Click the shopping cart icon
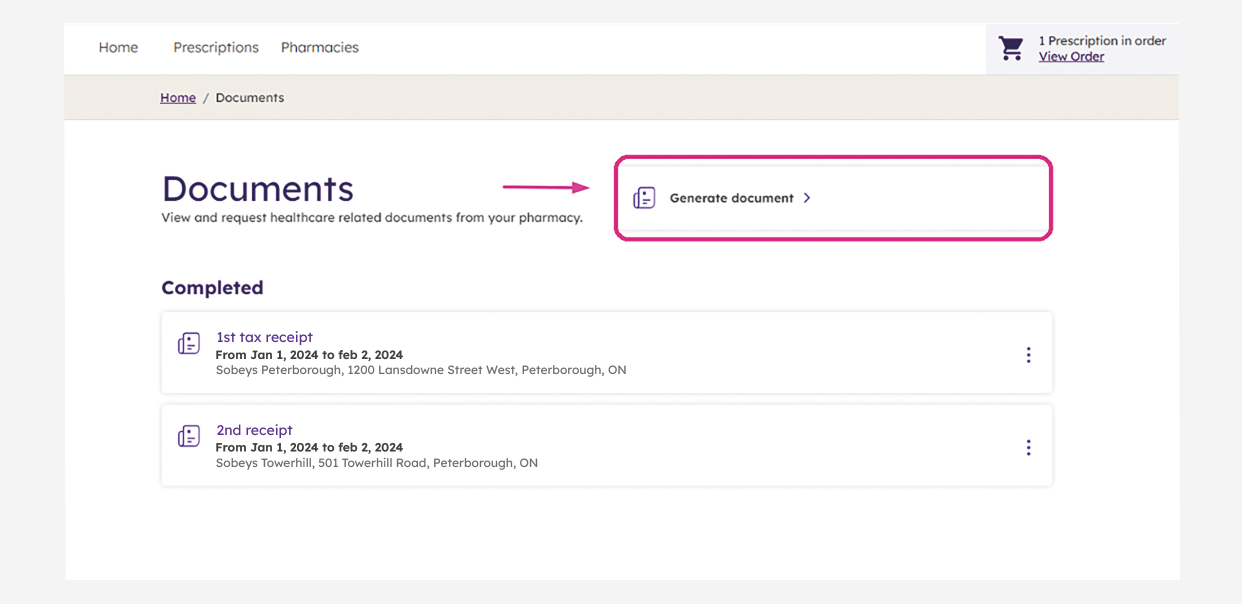This screenshot has height=604, width=1242. pyautogui.click(x=1010, y=47)
